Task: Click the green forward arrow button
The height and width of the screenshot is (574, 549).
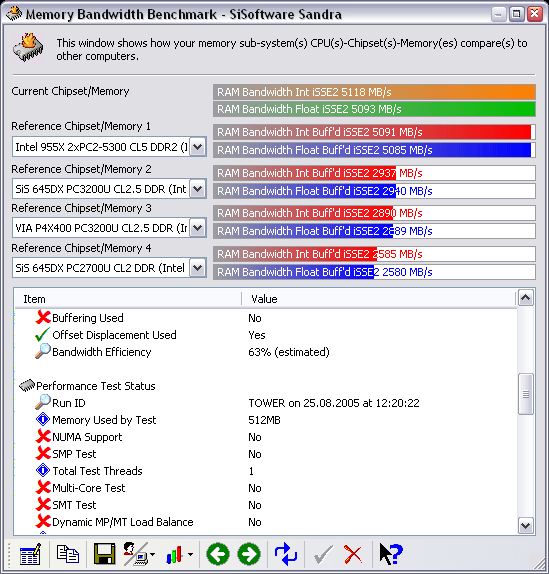Action: click(x=249, y=554)
